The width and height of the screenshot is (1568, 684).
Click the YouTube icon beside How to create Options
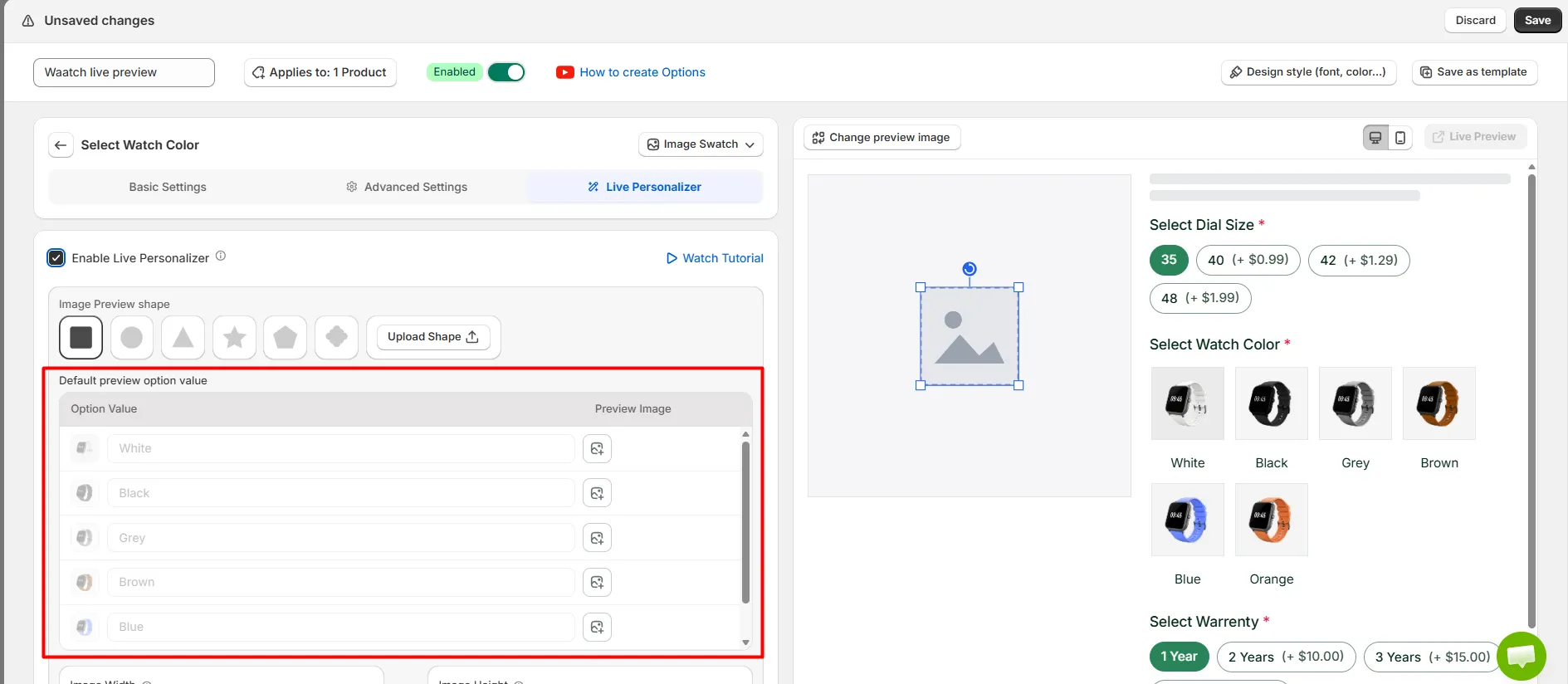coord(565,72)
